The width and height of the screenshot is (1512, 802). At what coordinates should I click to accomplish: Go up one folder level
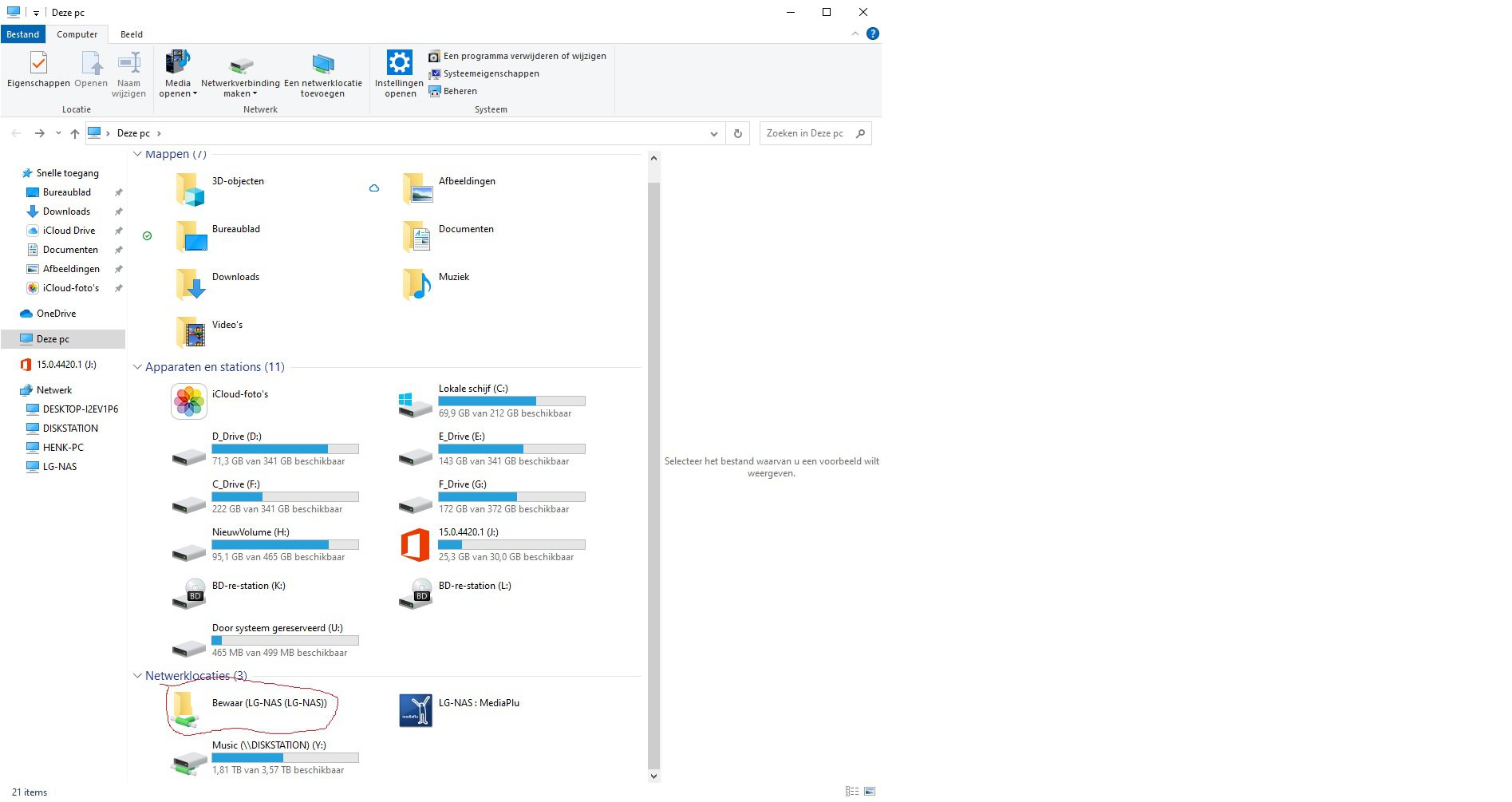pos(75,133)
